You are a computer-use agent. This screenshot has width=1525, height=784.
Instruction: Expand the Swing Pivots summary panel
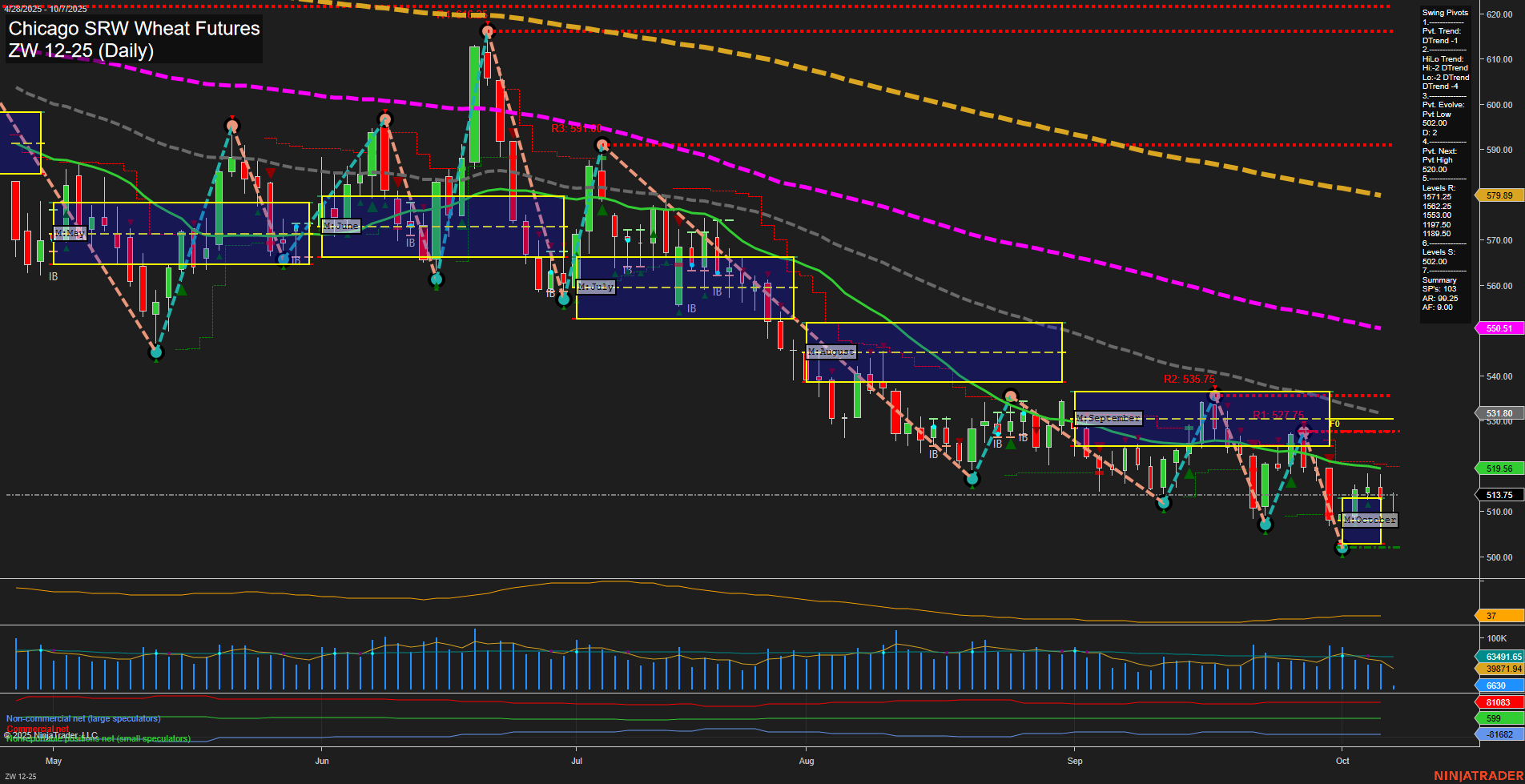coord(1443,13)
